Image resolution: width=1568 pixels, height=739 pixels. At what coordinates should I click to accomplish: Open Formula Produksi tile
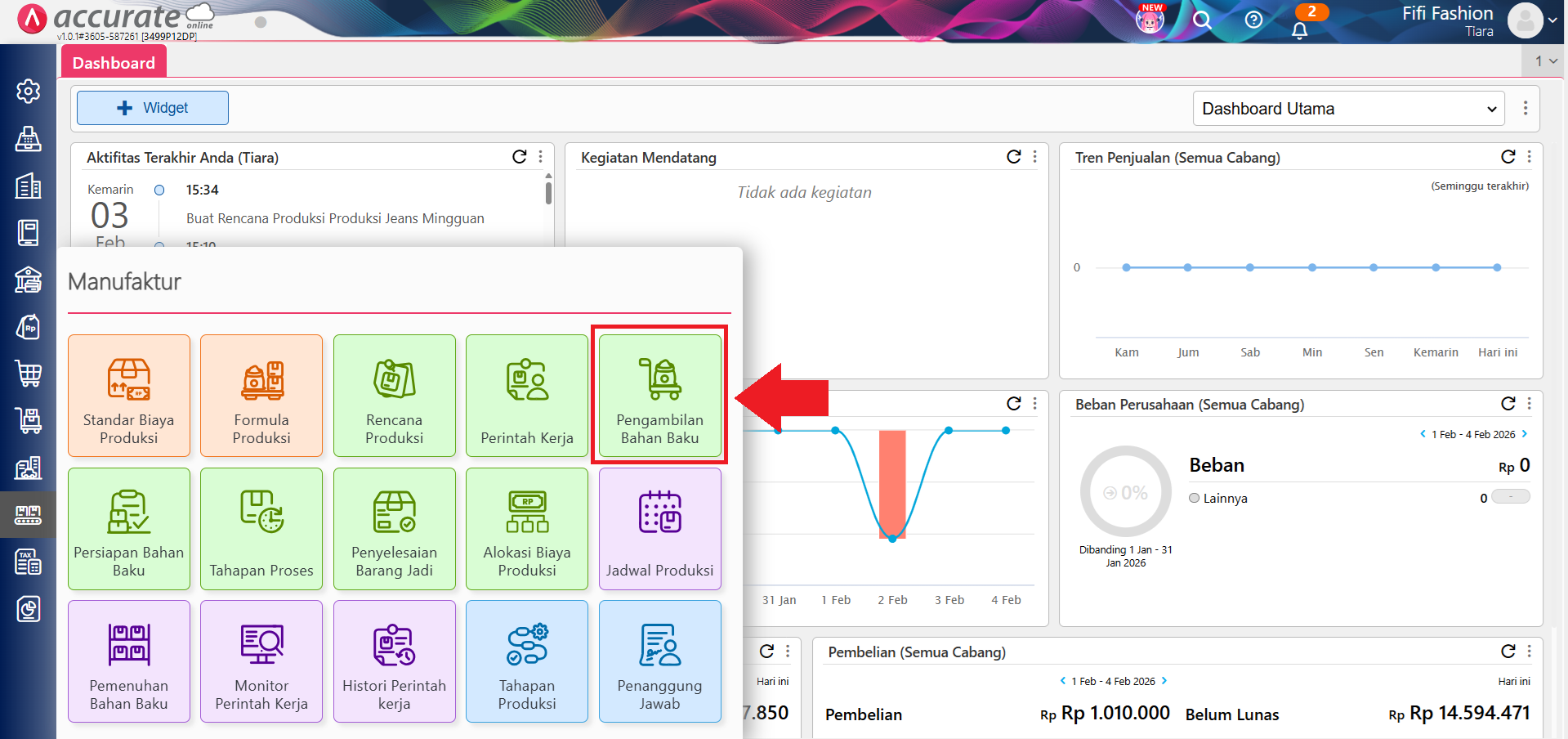(x=261, y=396)
